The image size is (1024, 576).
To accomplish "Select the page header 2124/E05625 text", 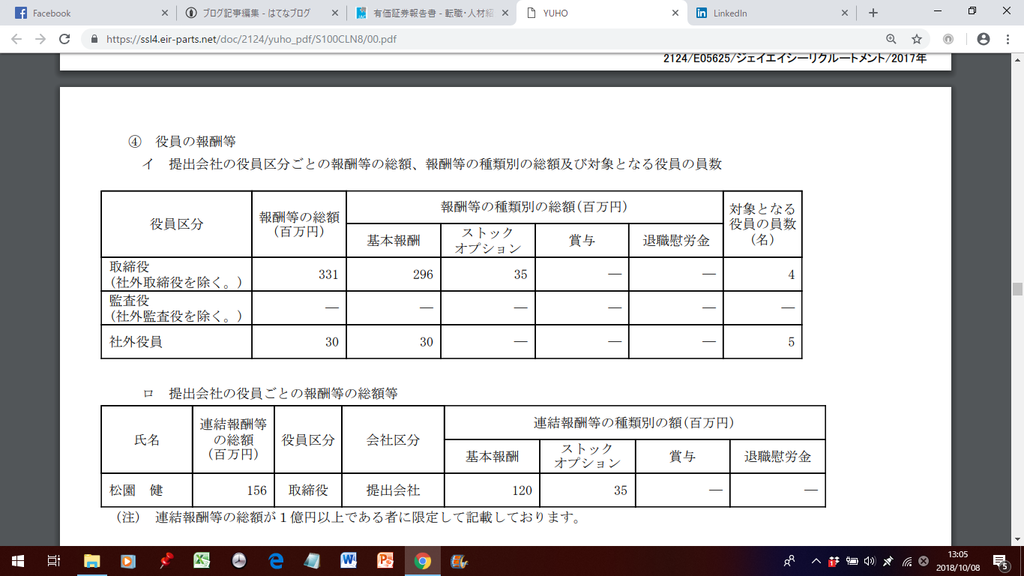I will (x=795, y=59).
